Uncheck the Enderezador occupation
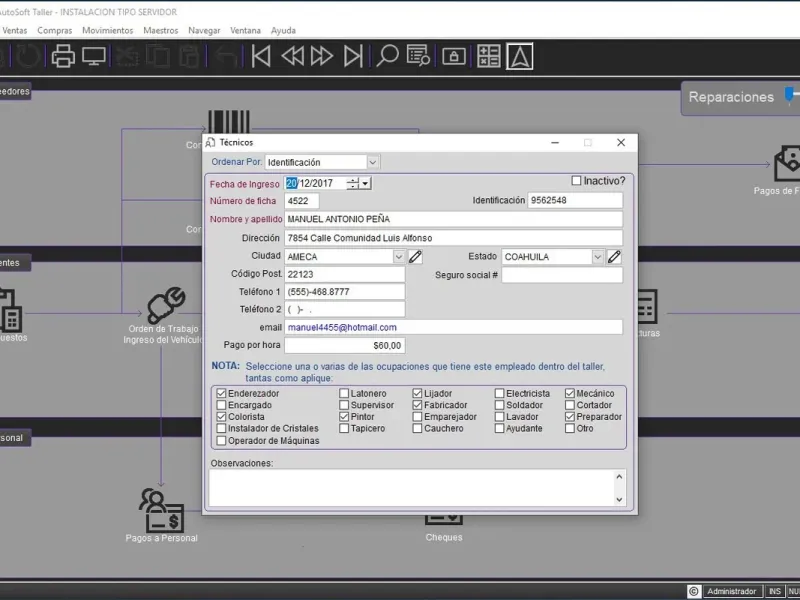Viewport: 800px width, 600px height. tap(221, 393)
